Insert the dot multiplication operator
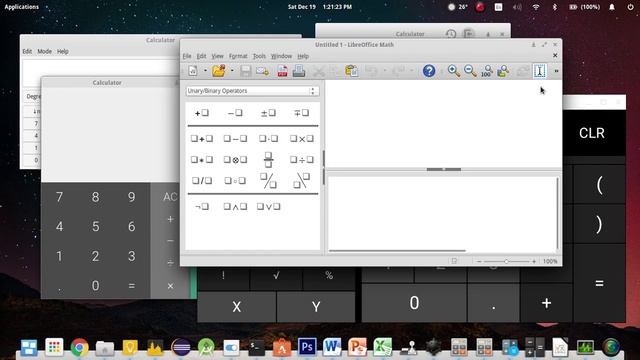Image resolution: width=640 pixels, height=360 pixels. coord(268,139)
